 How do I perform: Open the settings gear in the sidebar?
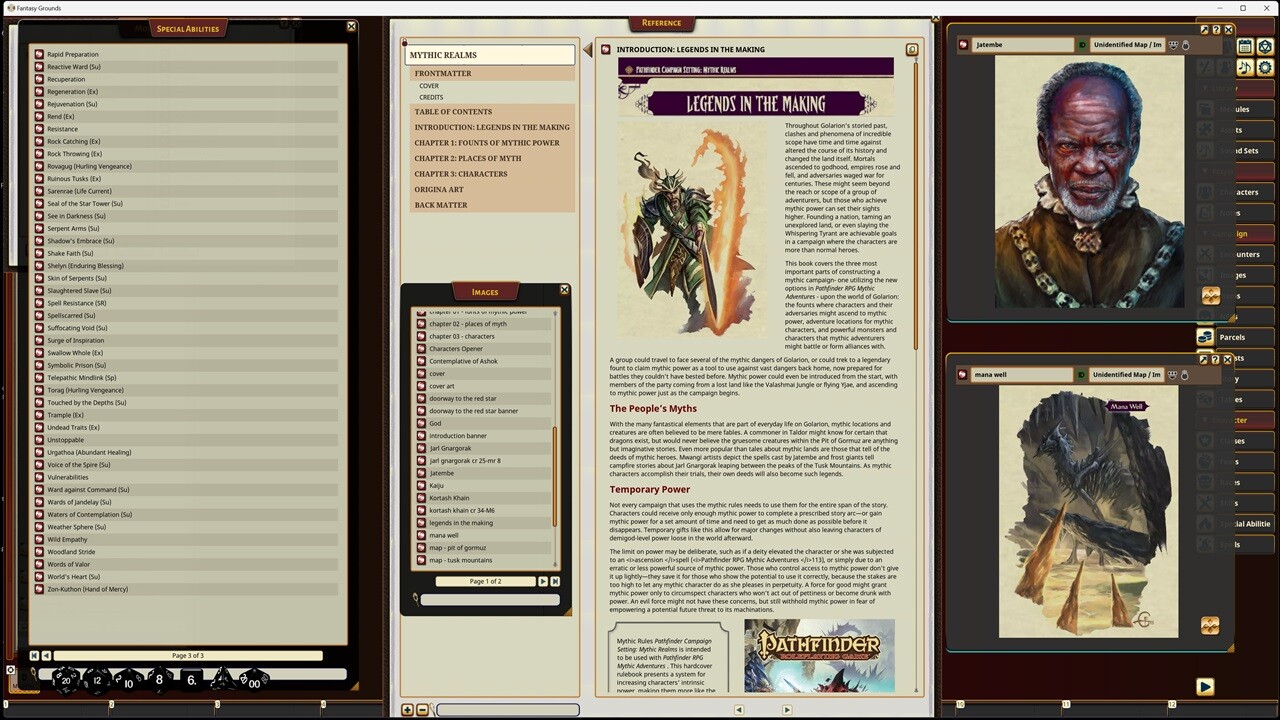[1264, 68]
